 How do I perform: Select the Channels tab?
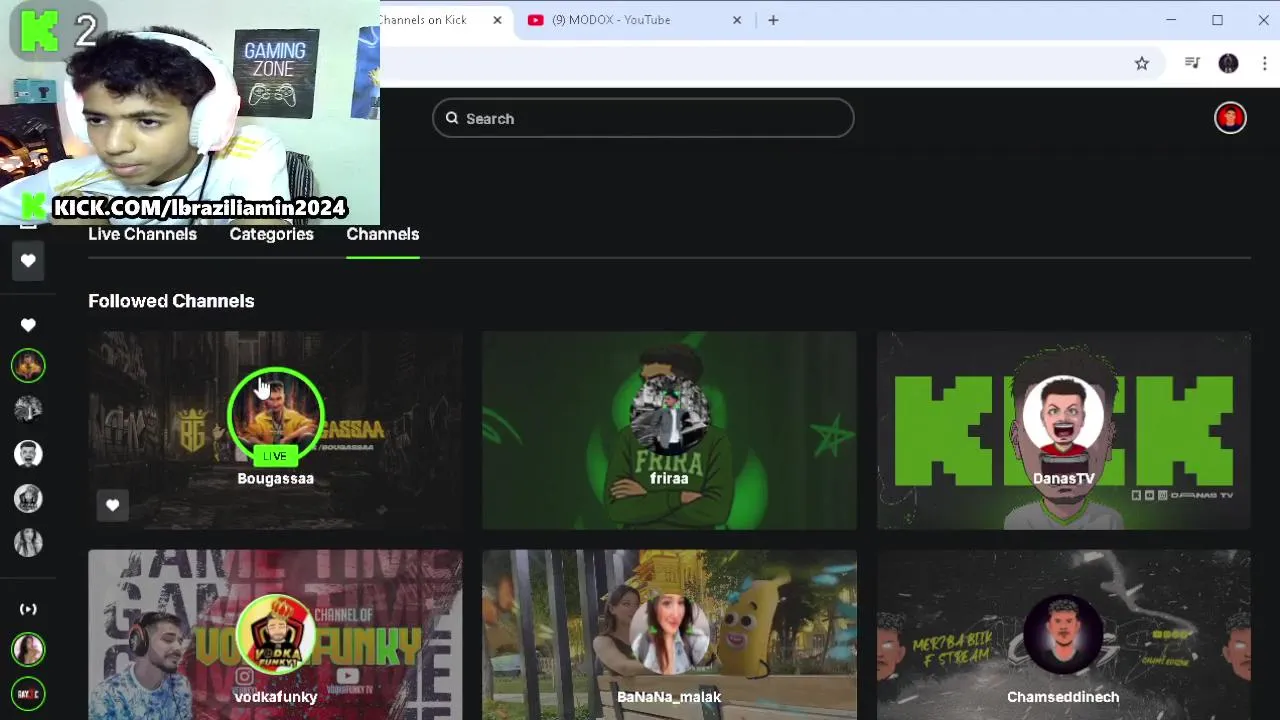(x=382, y=234)
